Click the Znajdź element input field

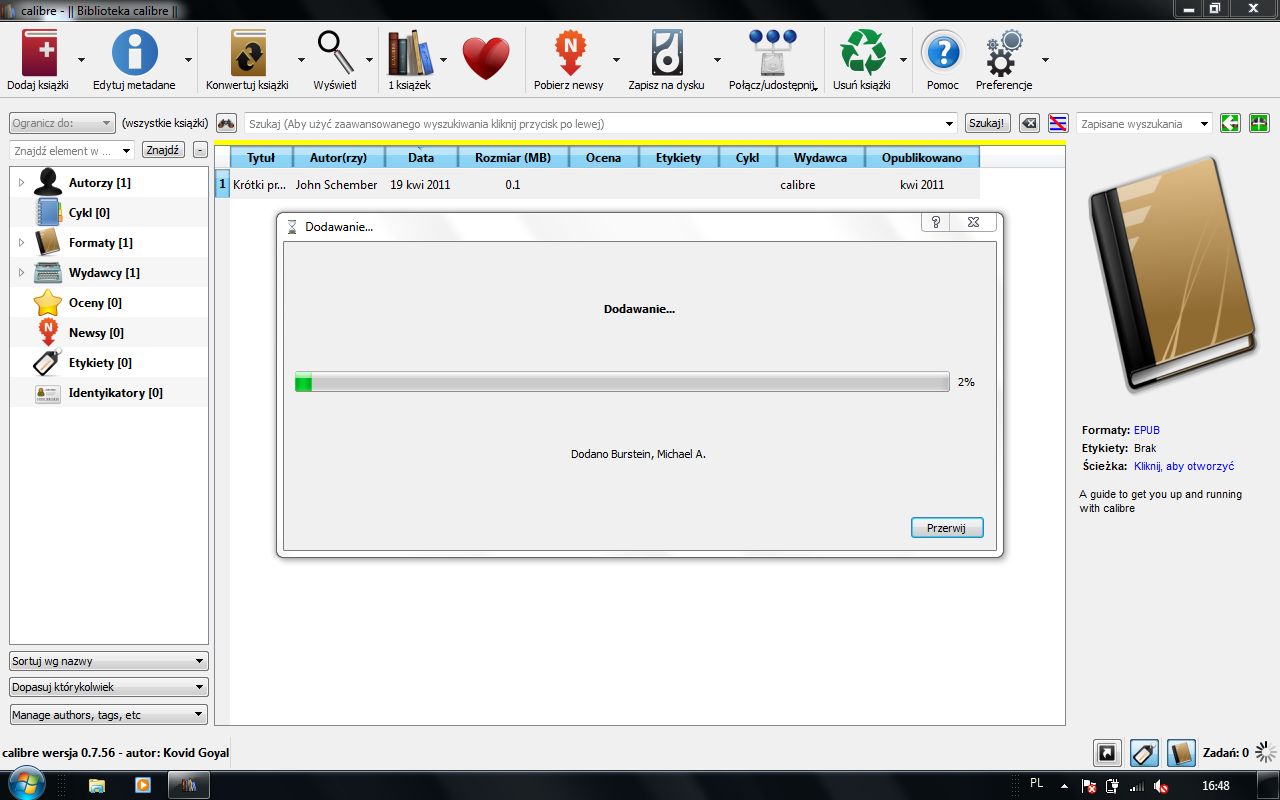pyautogui.click(x=72, y=150)
